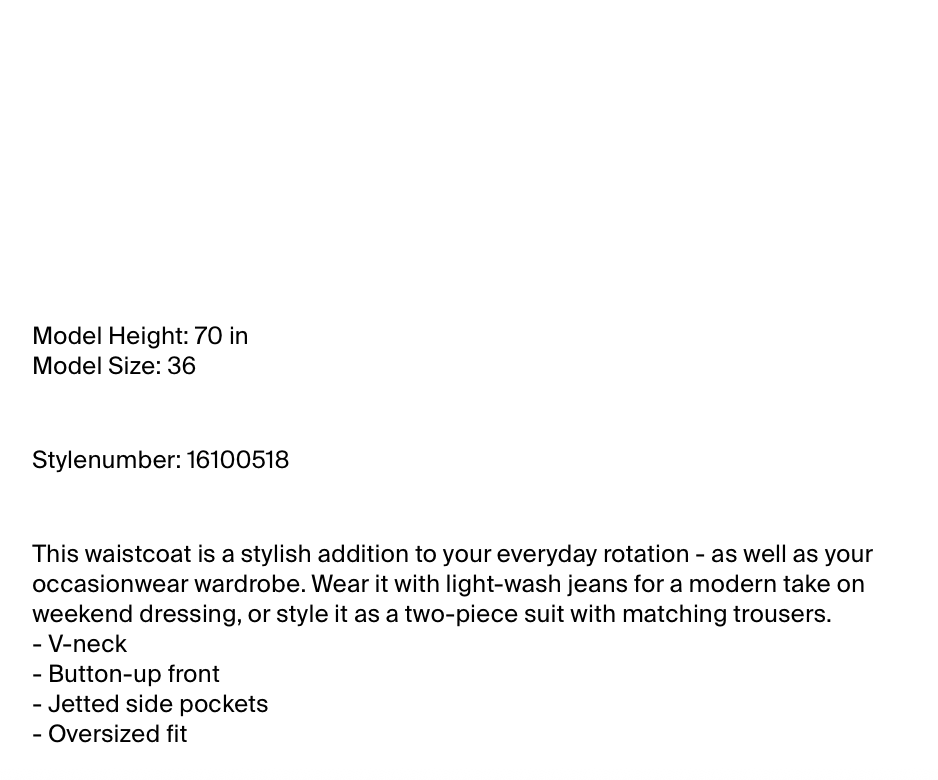The image size is (938, 780).
Task: Click the Model Height label
Action: [x=108, y=336]
